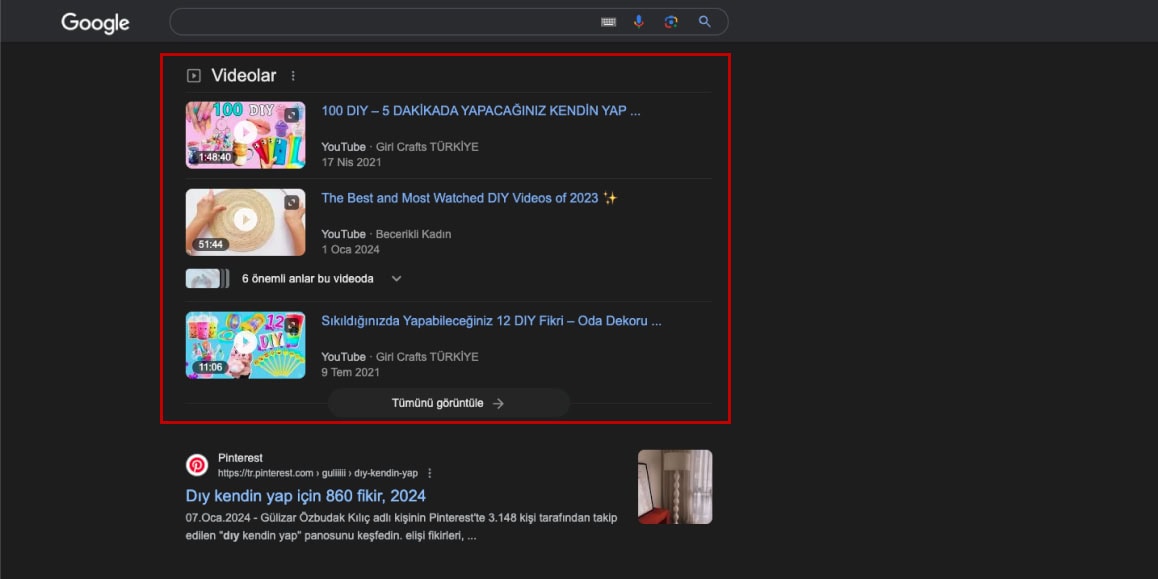Click the Pinterest result image thumbnail
Screen dimensions: 1158x579
675,487
